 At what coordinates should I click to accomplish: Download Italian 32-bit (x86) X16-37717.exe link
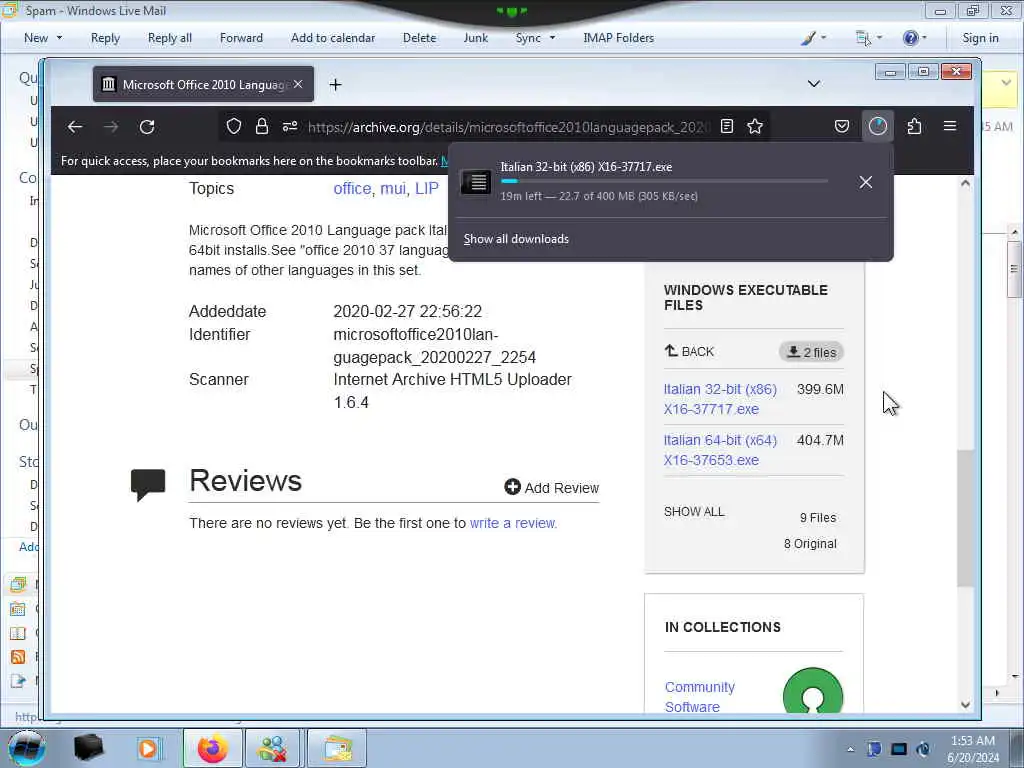click(x=720, y=399)
